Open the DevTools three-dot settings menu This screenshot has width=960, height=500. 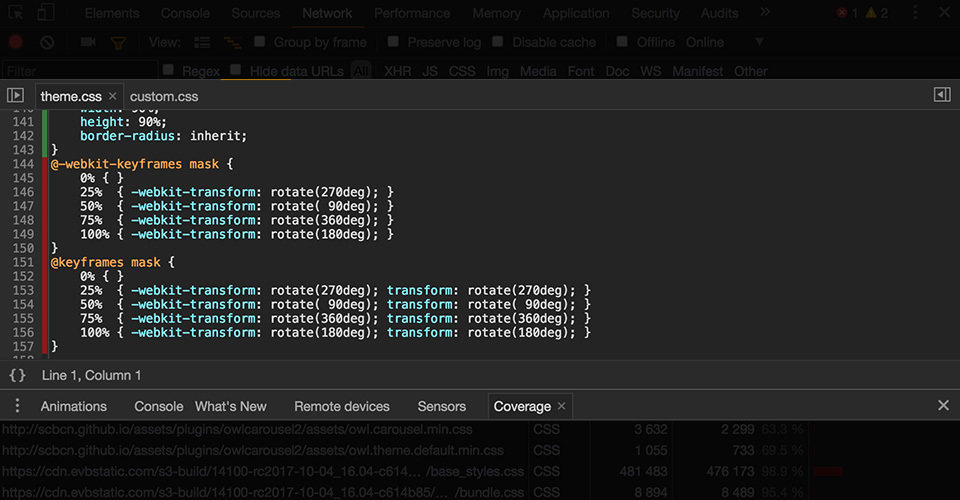click(915, 12)
